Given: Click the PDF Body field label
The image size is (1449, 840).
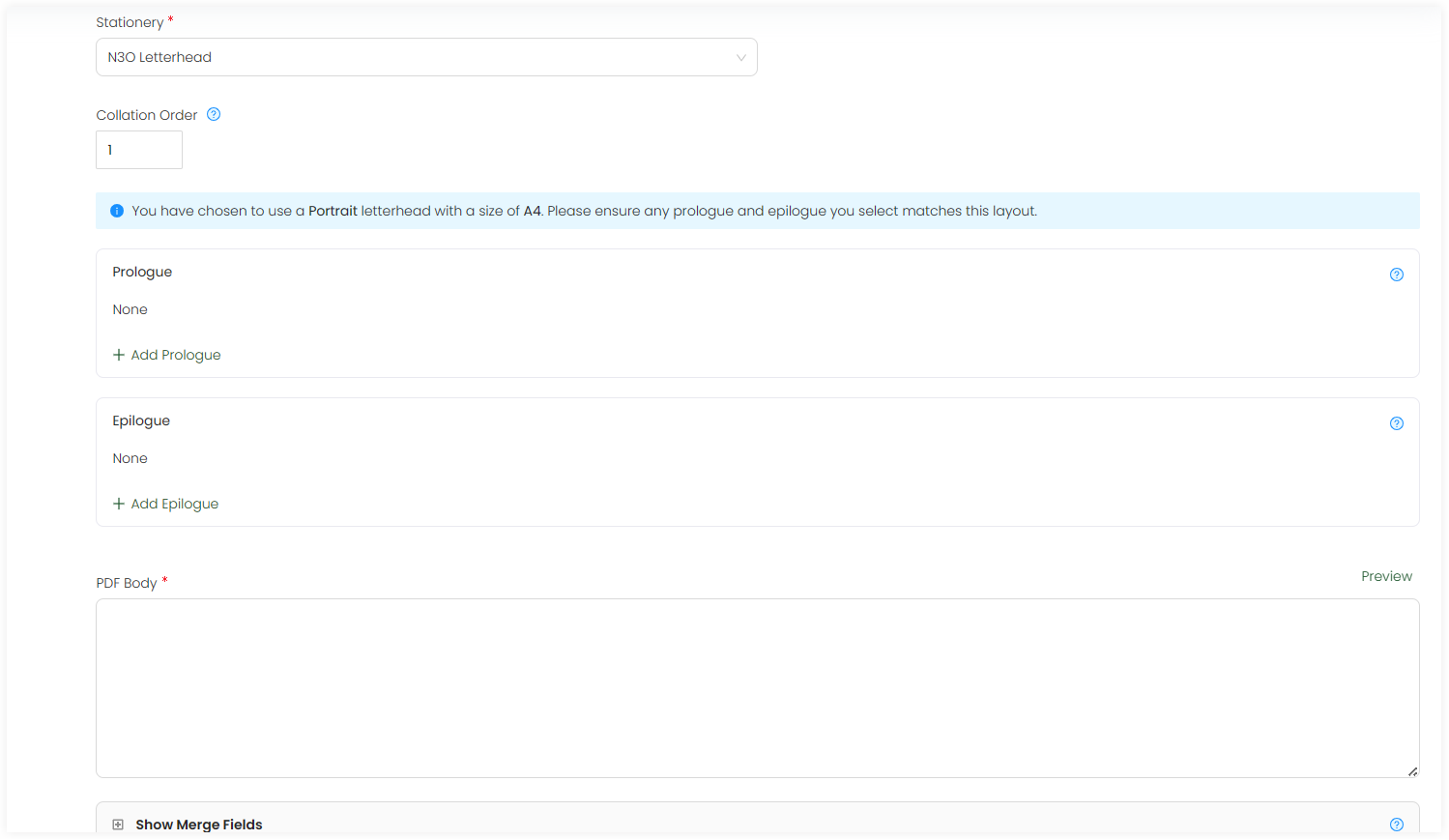Looking at the screenshot, I should tap(126, 583).
